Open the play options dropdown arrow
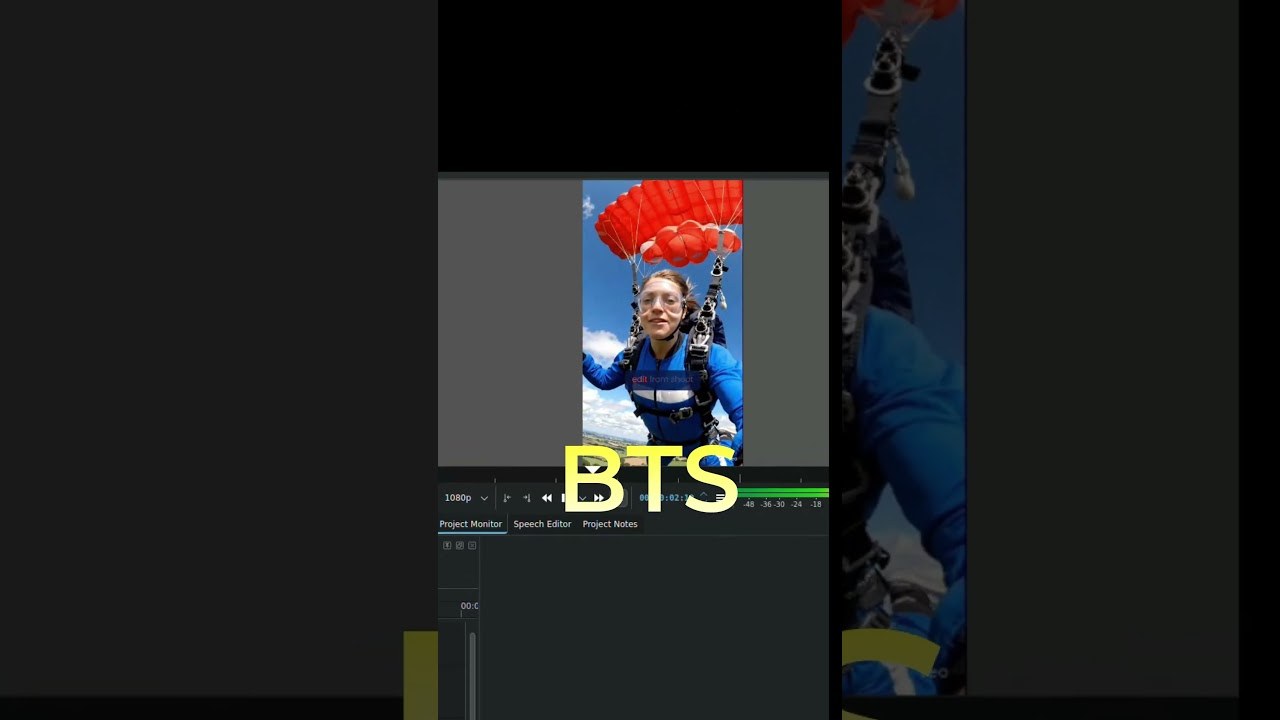The width and height of the screenshot is (1280, 720). point(582,498)
